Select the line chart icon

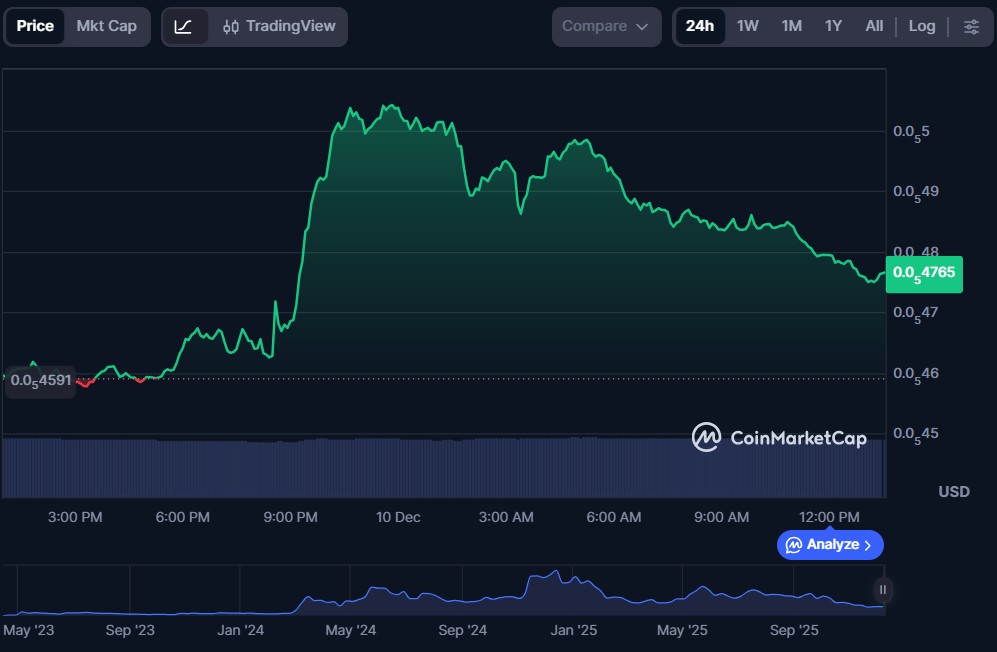click(x=184, y=26)
